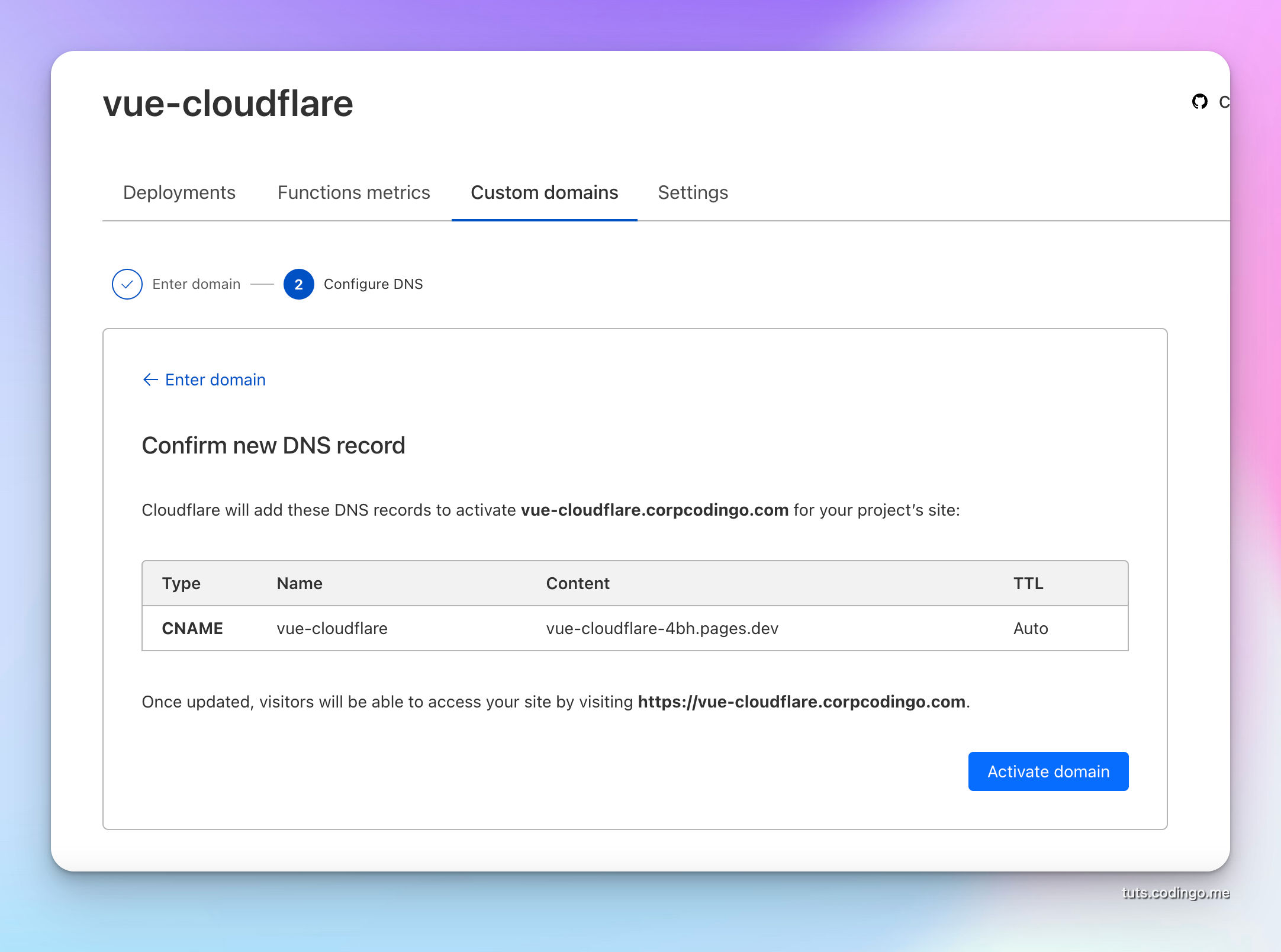The image size is (1281, 952).
Task: Click the GitHub icon in the header
Action: (1199, 102)
